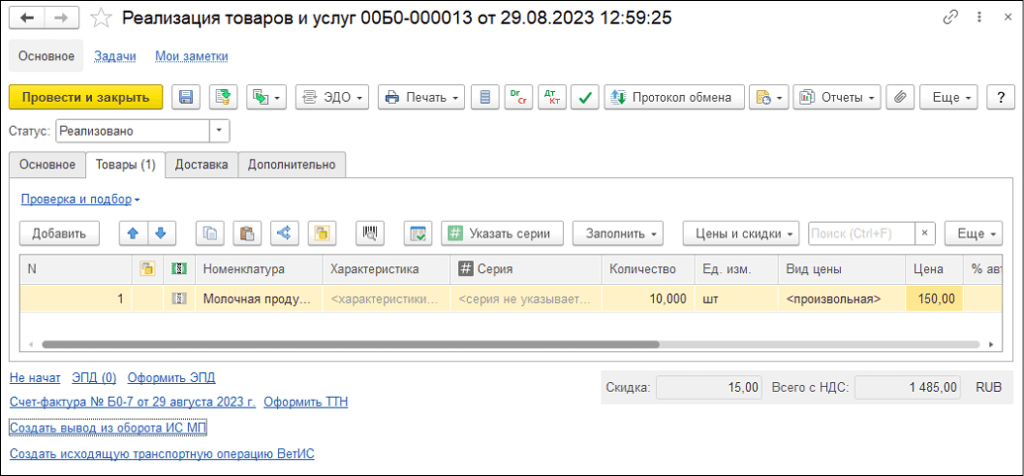Paste rows with the clipboard icon
This screenshot has height=476, width=1024.
pyautogui.click(x=248, y=233)
